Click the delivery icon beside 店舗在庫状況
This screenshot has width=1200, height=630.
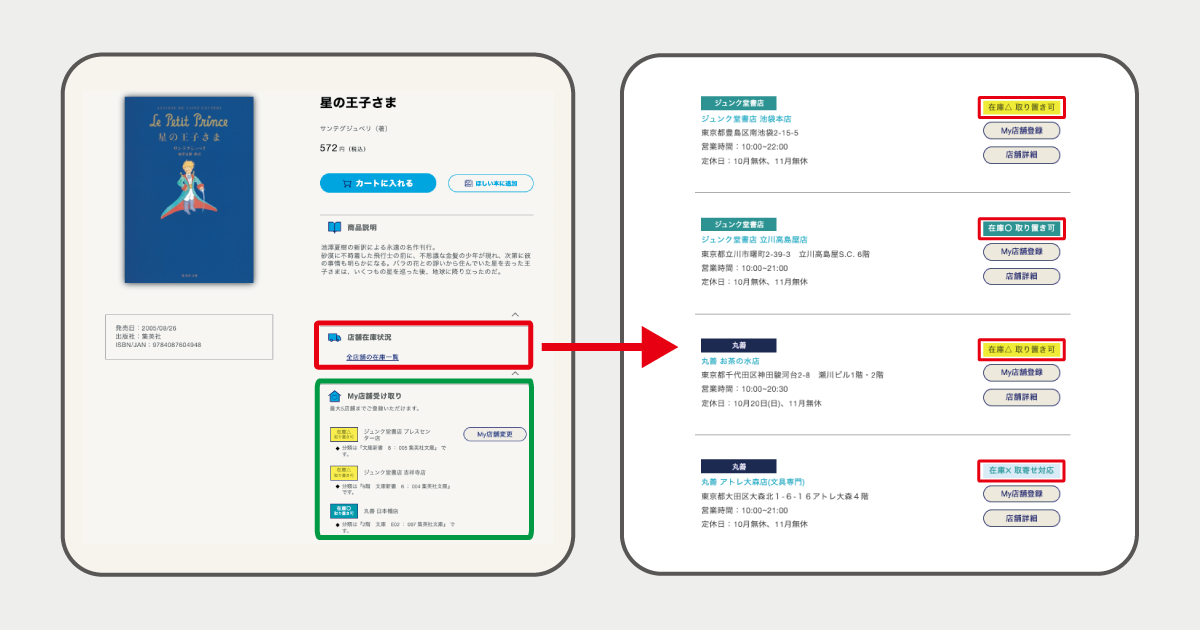point(336,339)
